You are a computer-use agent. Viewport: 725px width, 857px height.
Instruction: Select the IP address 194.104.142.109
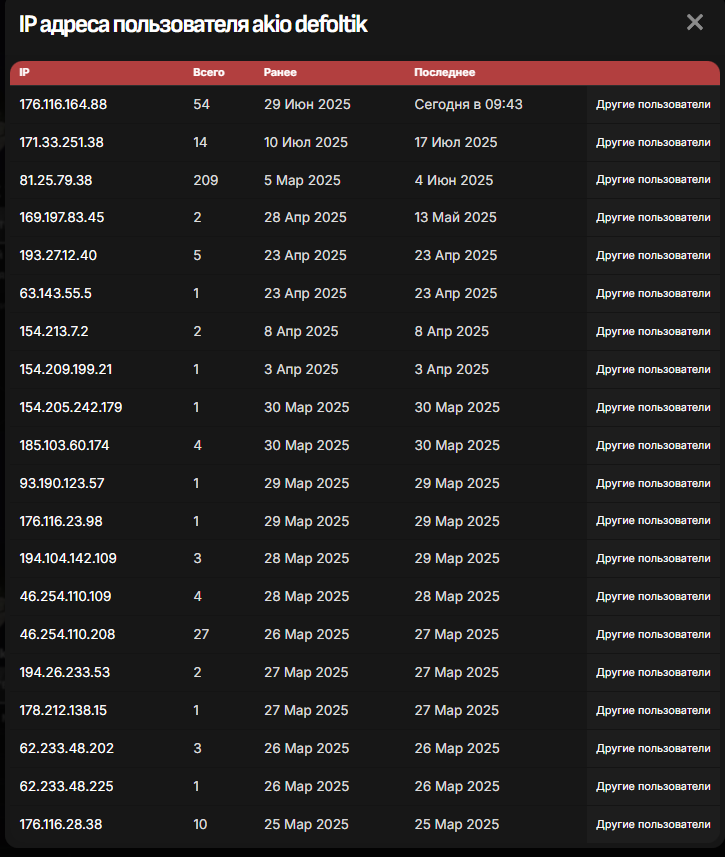(68, 558)
